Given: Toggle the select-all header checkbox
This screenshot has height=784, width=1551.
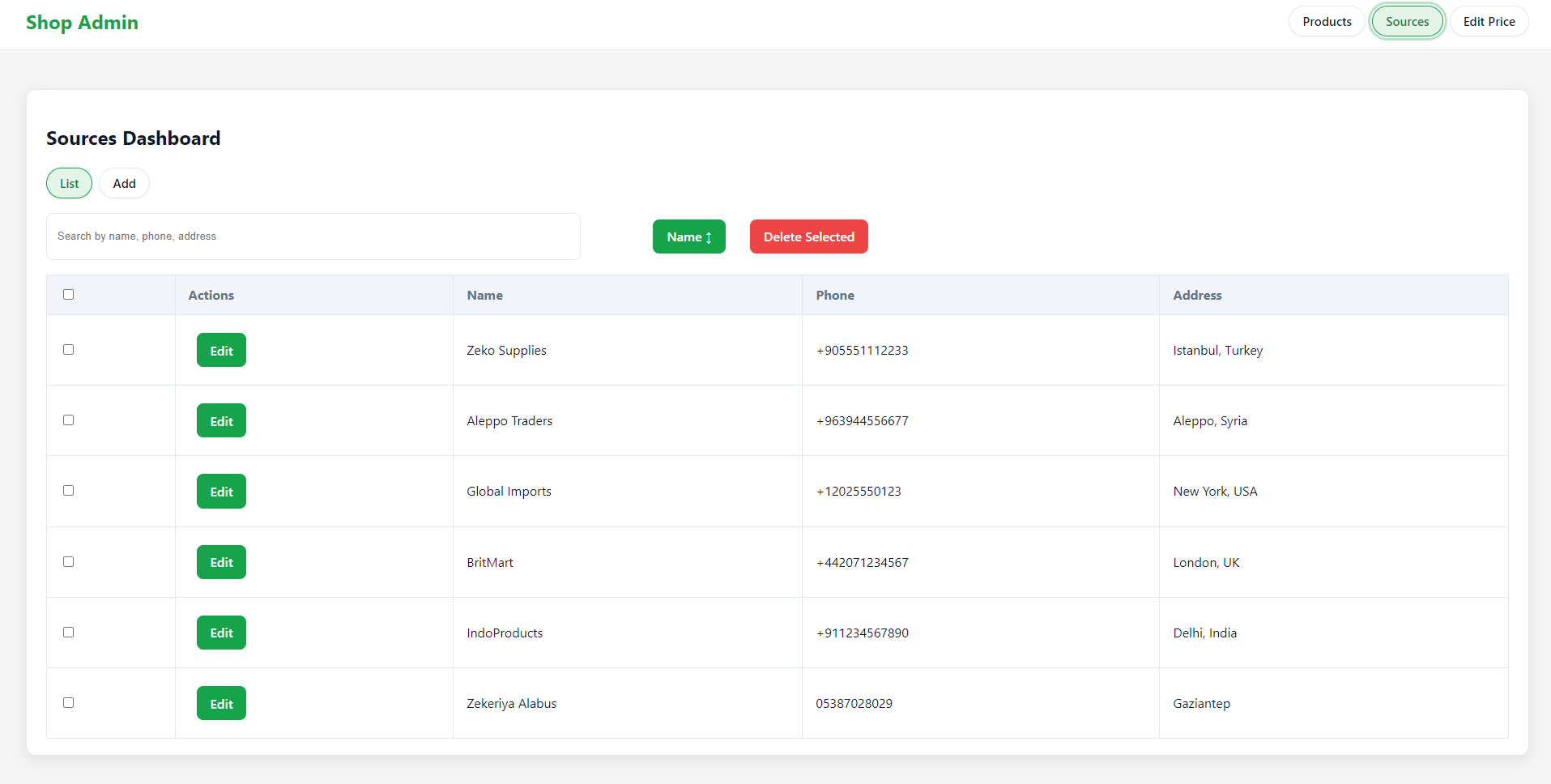Looking at the screenshot, I should 69,295.
